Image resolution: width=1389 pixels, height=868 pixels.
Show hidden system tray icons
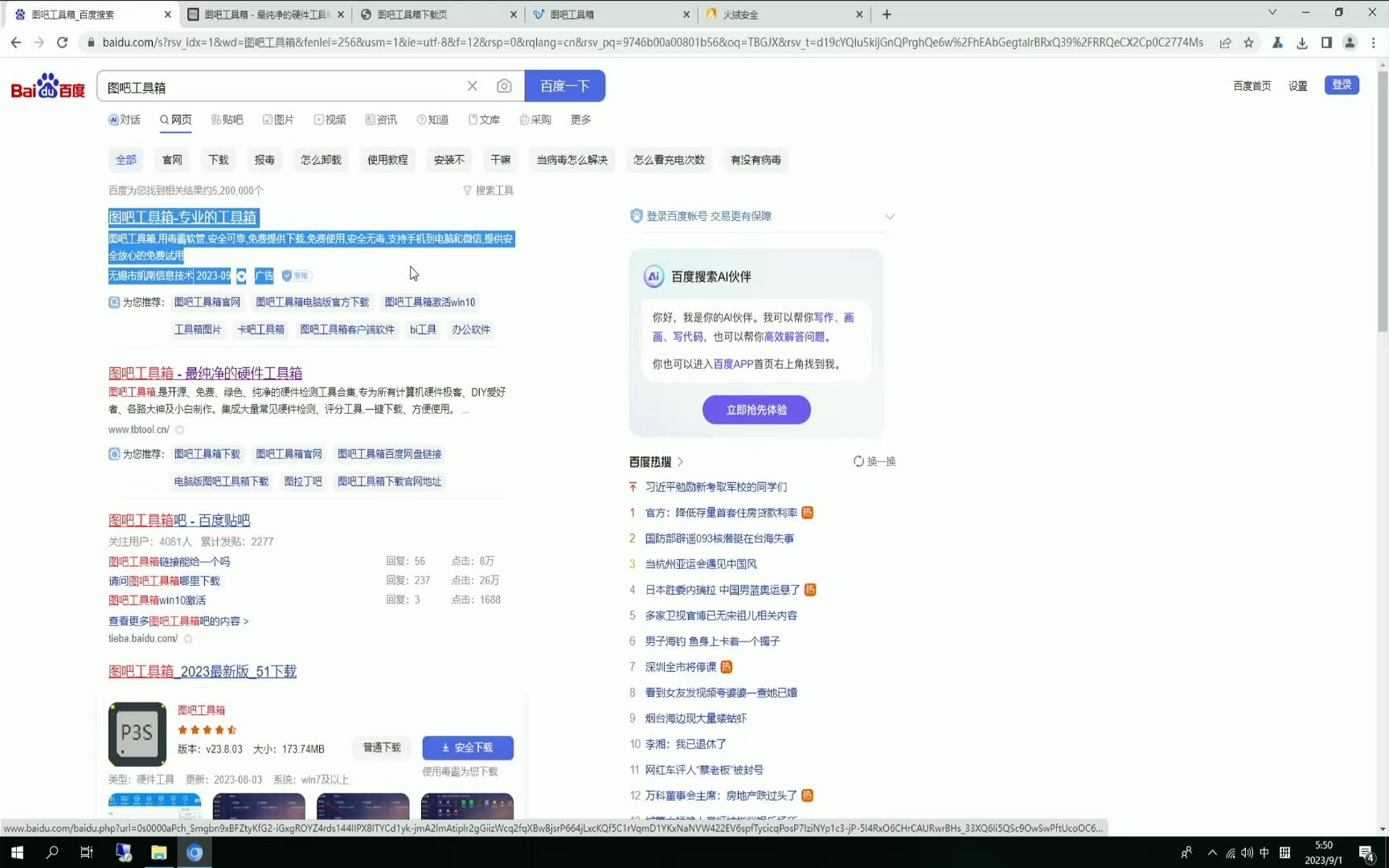(1212, 853)
